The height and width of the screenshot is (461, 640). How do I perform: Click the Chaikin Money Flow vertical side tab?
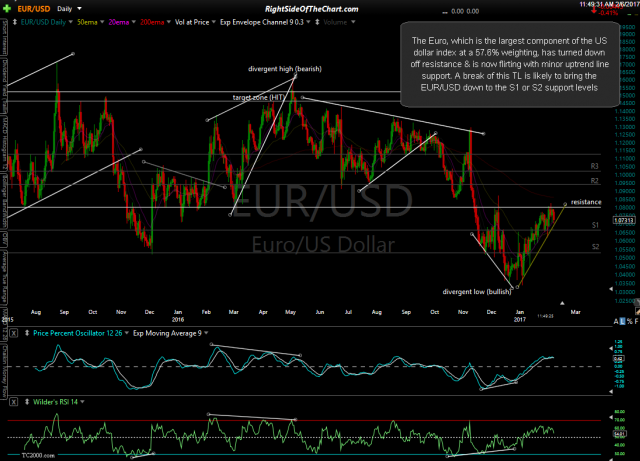click(5, 372)
